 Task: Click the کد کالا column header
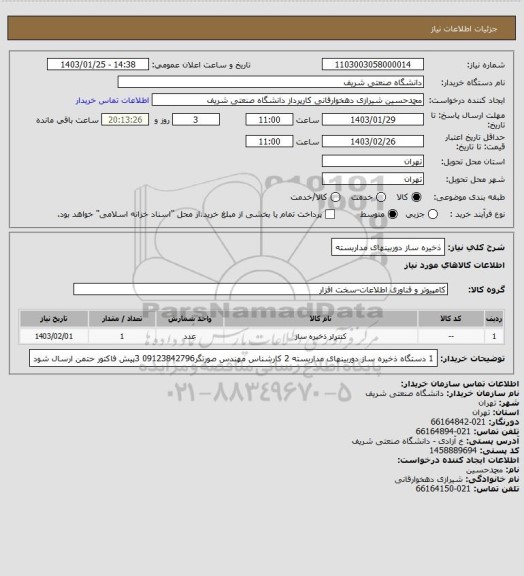coord(451,318)
